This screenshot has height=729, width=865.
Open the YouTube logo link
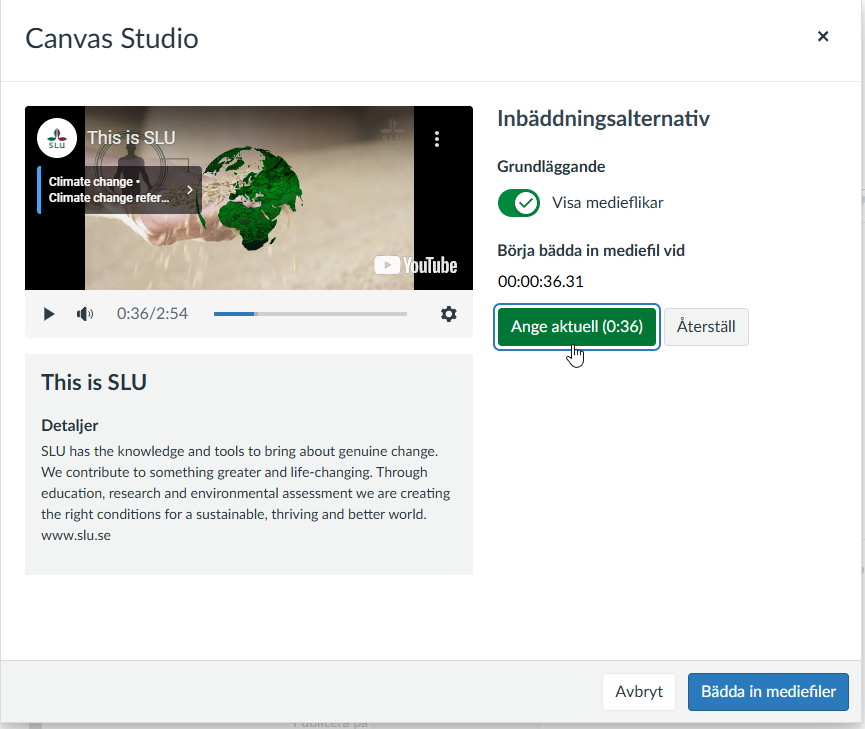coord(415,265)
